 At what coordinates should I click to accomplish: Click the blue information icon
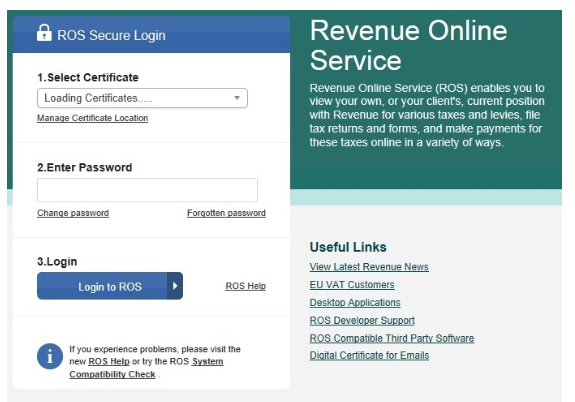(x=50, y=356)
